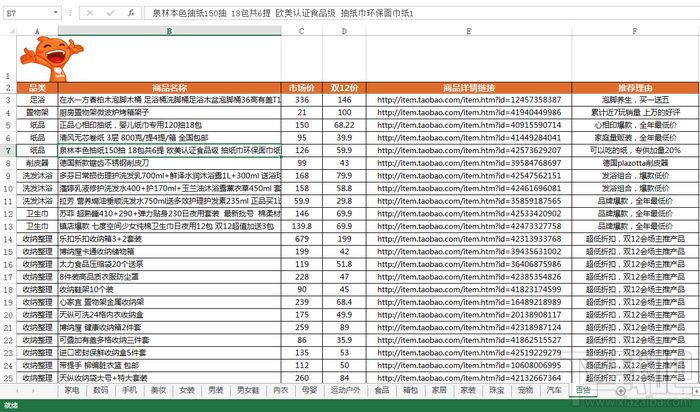Viewport: 700px width, 412px height.
Task: Switch to the 家电 sheet tab
Action: 72,390
